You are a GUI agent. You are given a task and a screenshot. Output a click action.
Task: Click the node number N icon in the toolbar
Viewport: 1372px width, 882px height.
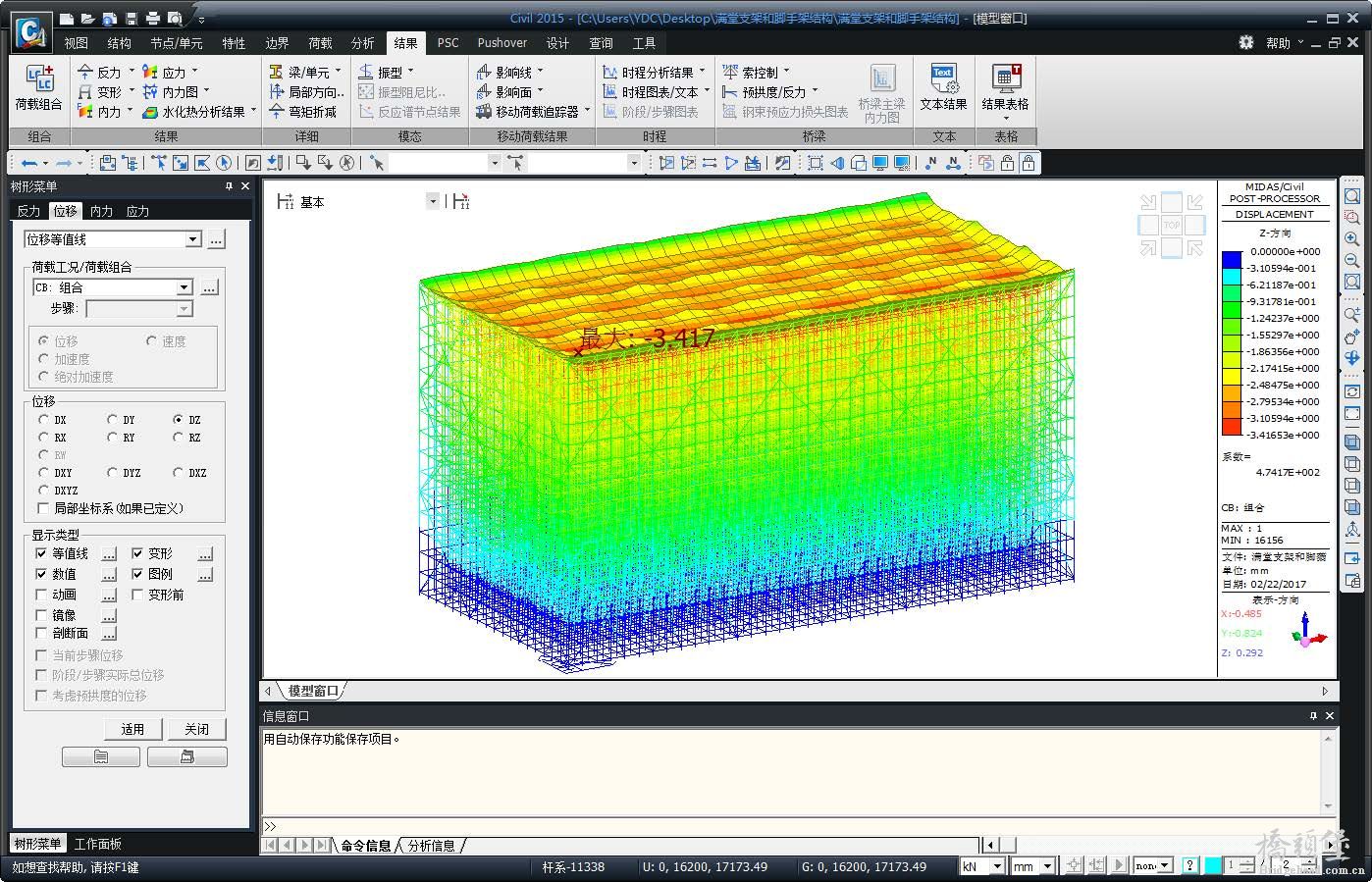[931, 163]
